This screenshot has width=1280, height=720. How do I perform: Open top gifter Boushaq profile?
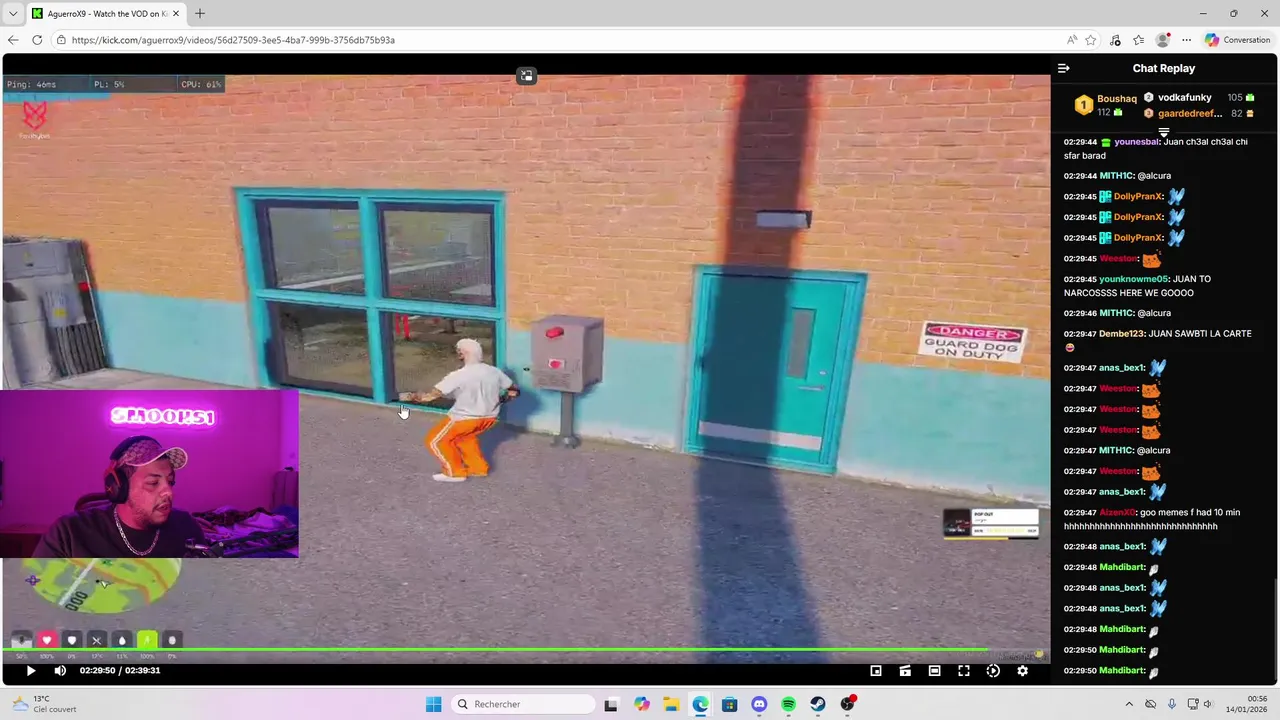coord(1116,99)
